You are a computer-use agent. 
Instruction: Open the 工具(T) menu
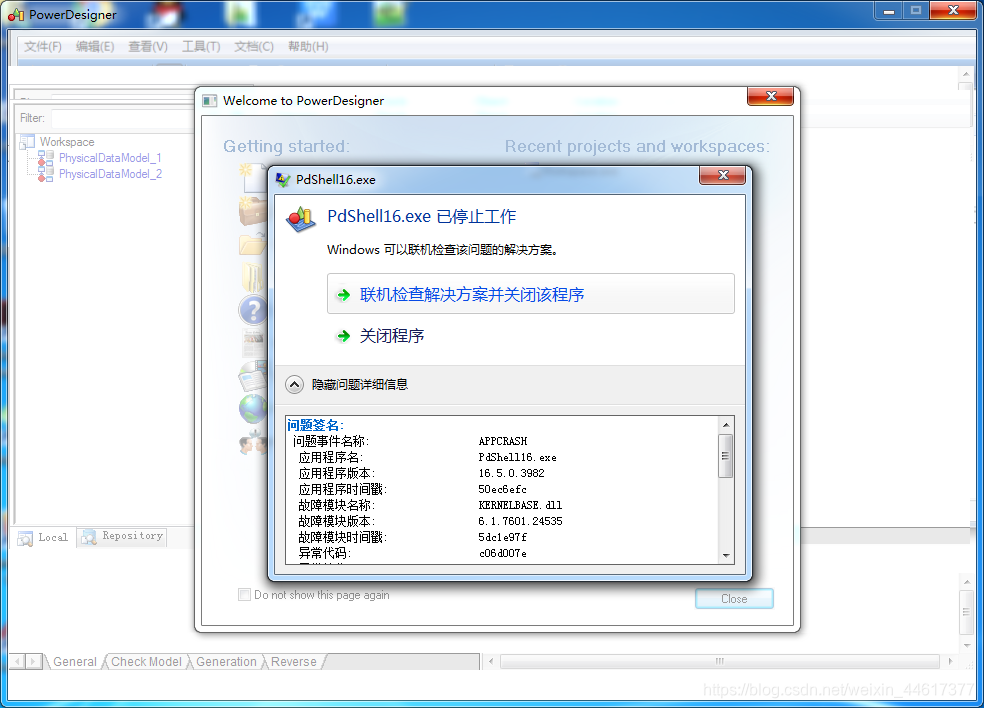tap(201, 46)
